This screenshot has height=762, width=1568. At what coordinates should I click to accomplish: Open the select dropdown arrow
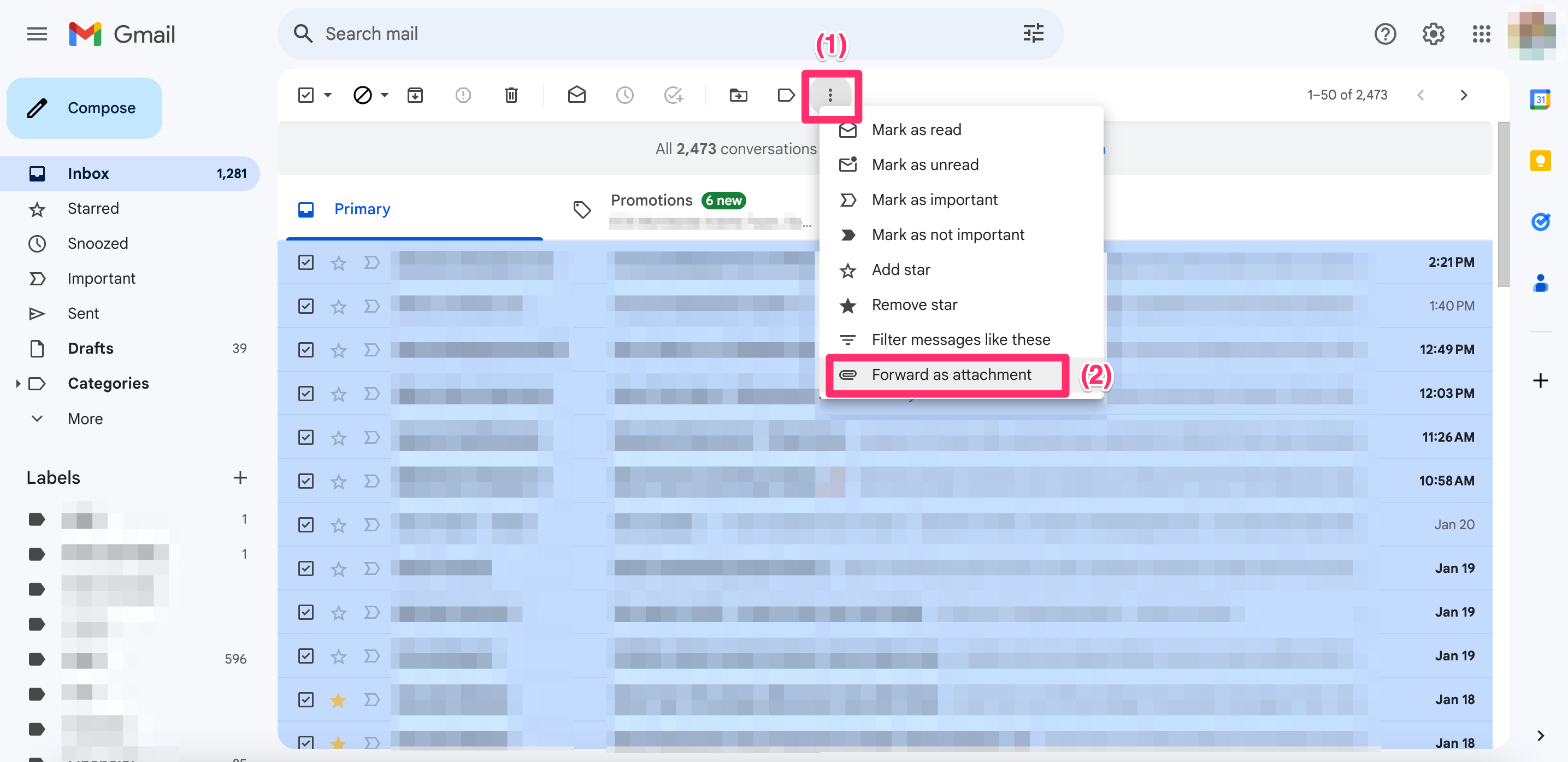coord(327,95)
